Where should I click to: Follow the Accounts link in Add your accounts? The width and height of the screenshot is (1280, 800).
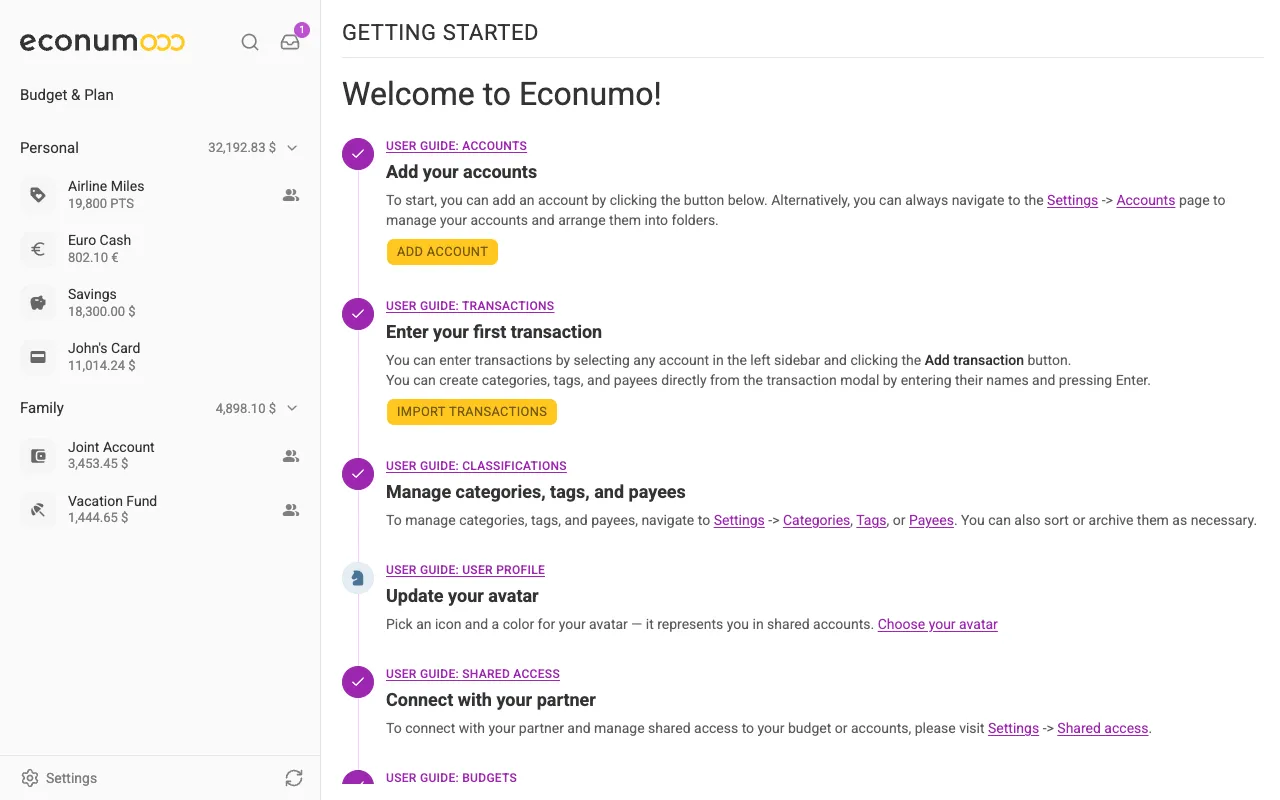[1146, 200]
